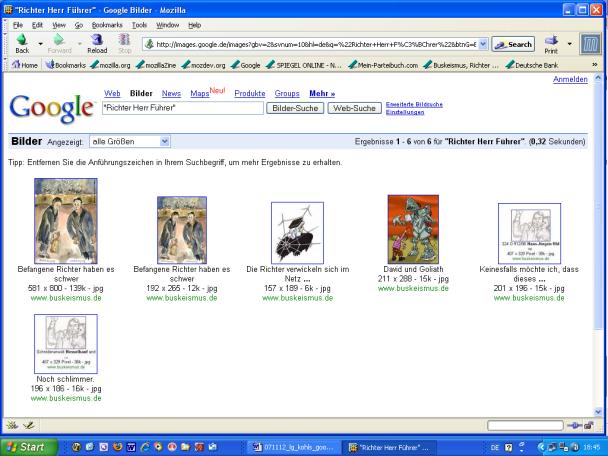608x456 pixels.
Task: Click the Print toolbar icon
Action: coord(551,40)
